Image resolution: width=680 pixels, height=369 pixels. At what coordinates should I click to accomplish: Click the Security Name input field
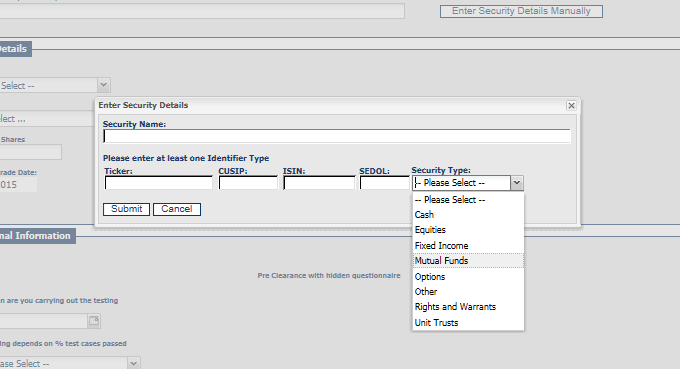click(337, 137)
